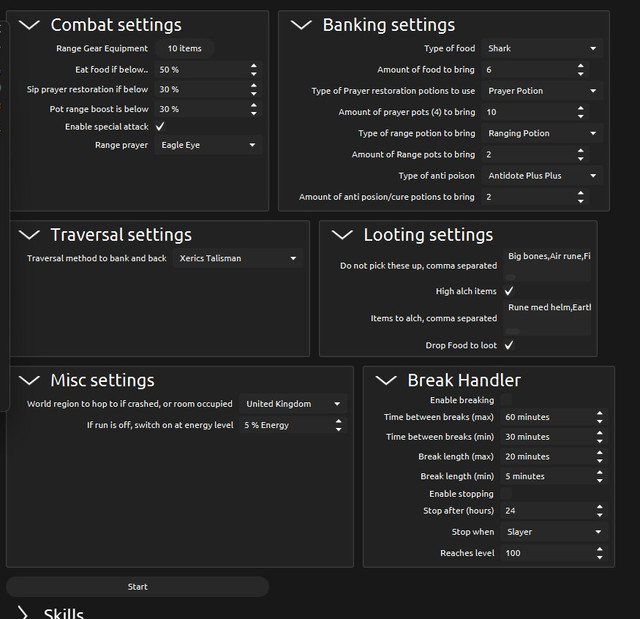Enable breaking checkbox in Break Handler
Image resolution: width=640 pixels, height=619 pixels.
pyautogui.click(x=506, y=400)
